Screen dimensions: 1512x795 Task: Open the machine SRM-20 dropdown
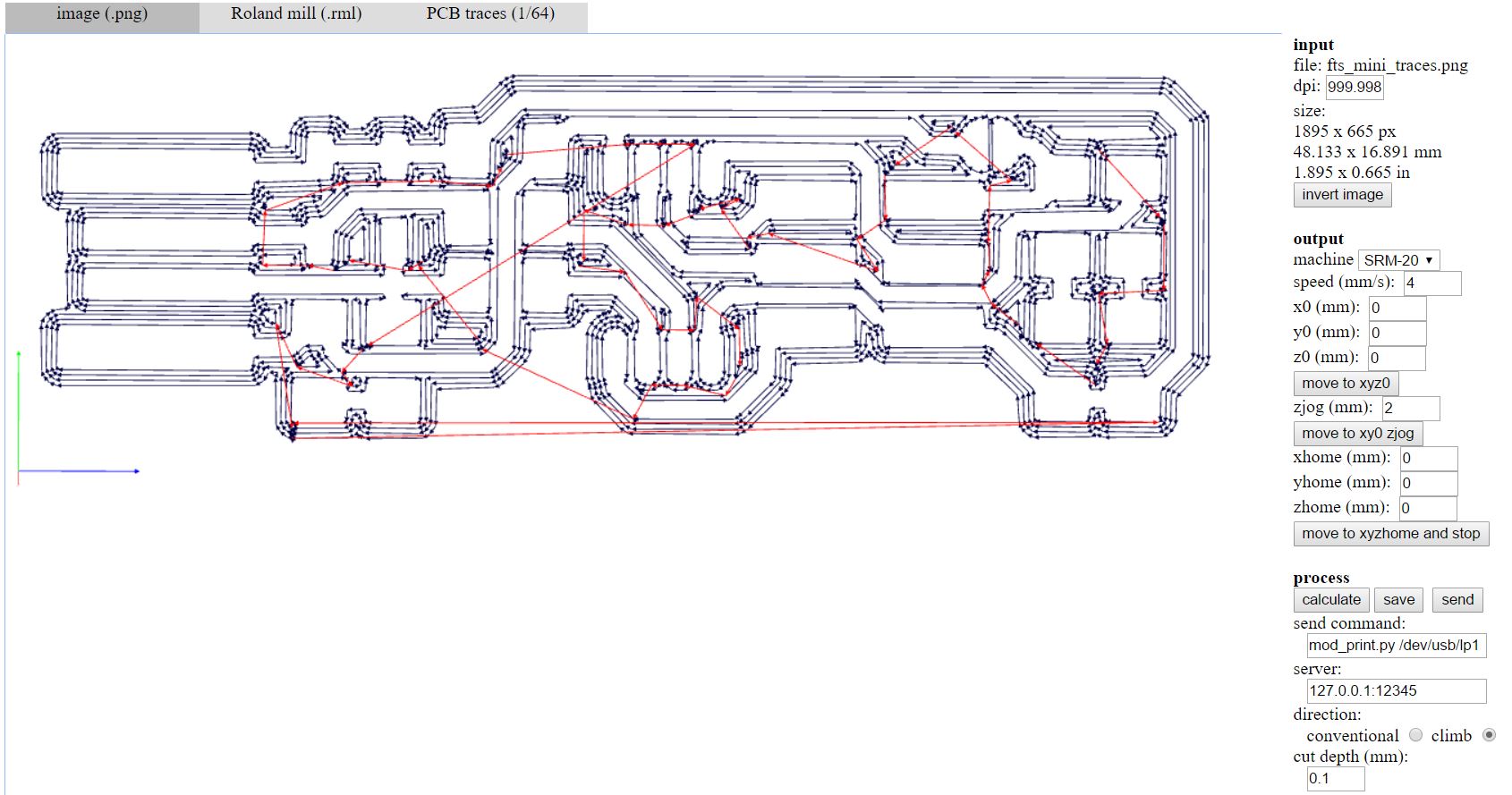(1397, 260)
